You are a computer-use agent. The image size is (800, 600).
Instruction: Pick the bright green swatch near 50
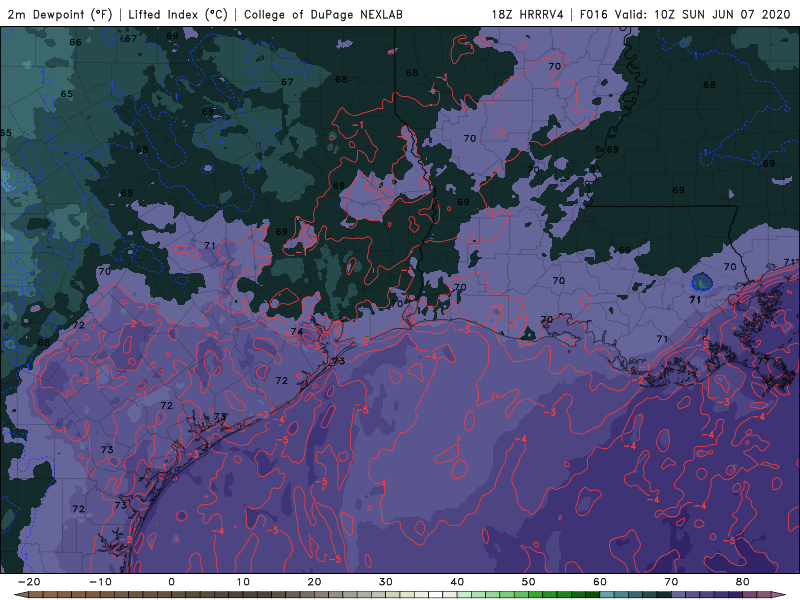pos(536,595)
